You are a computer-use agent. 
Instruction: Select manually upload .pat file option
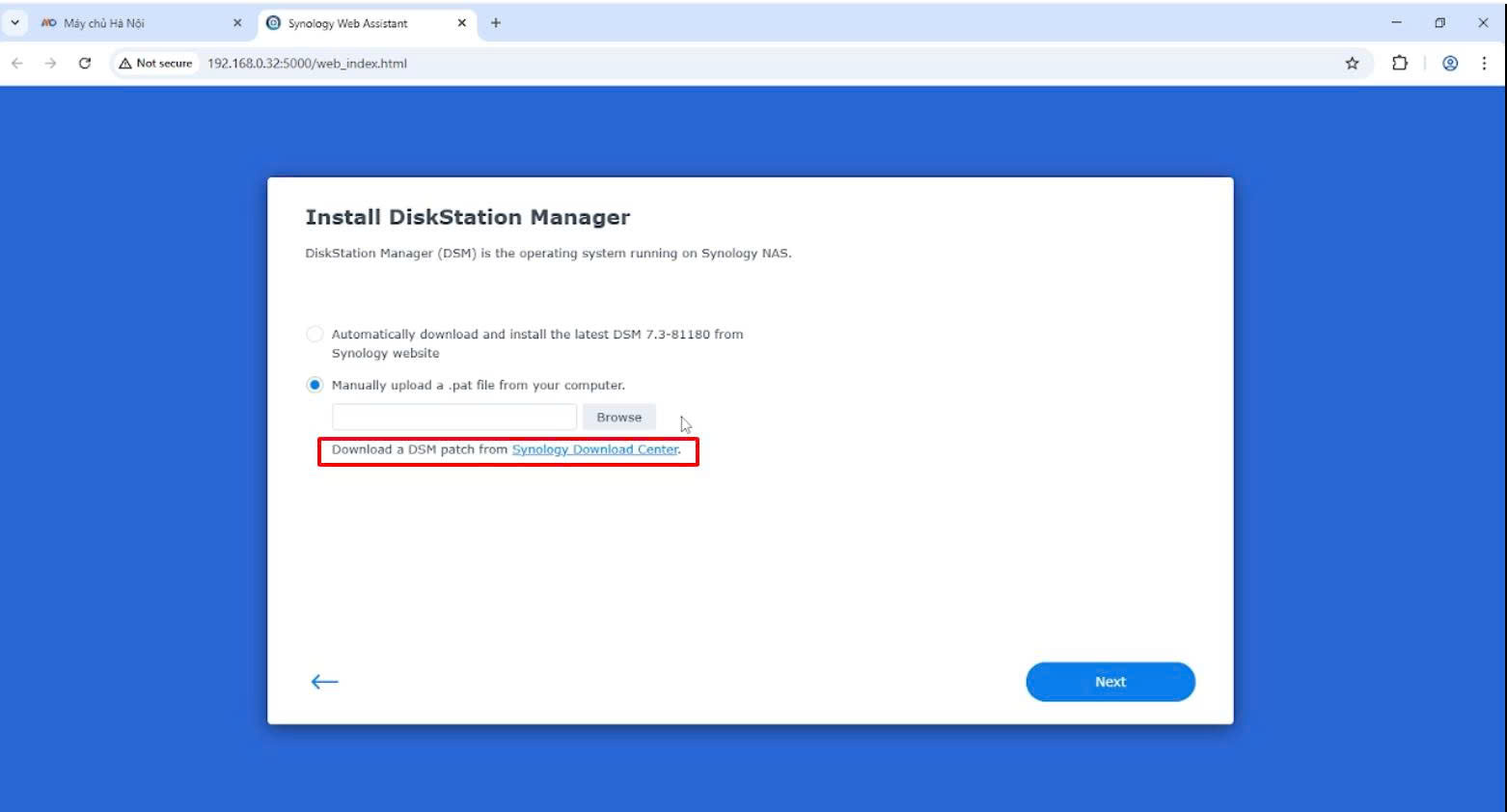tap(315, 385)
